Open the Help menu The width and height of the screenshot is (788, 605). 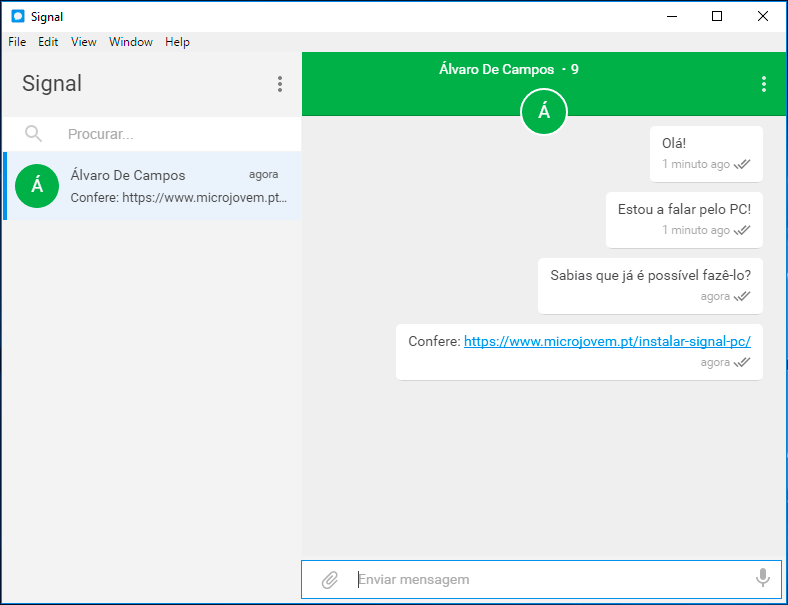[177, 42]
